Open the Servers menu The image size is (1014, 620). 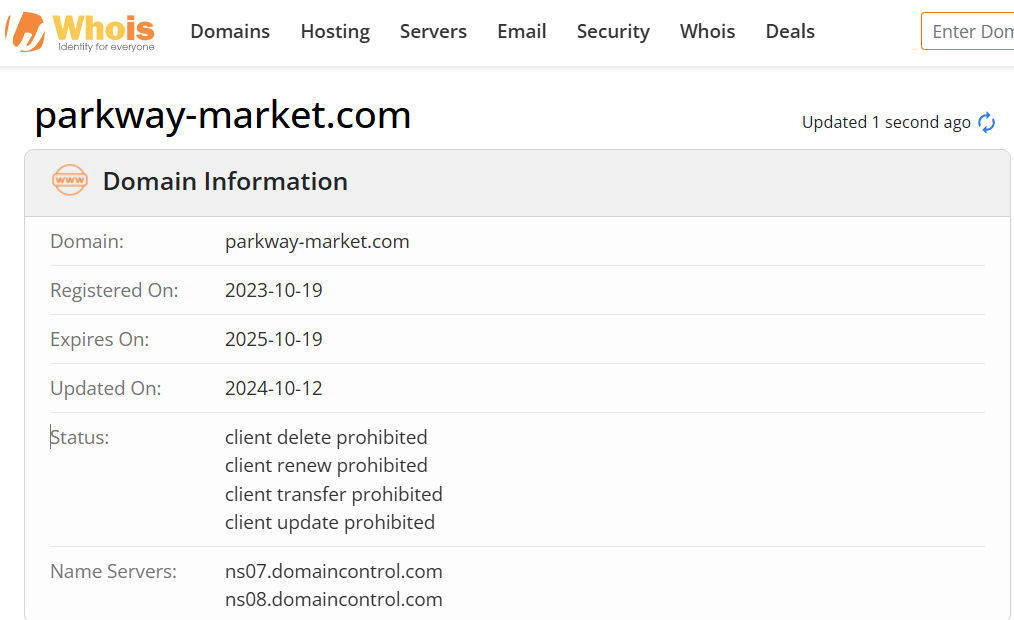(x=433, y=31)
